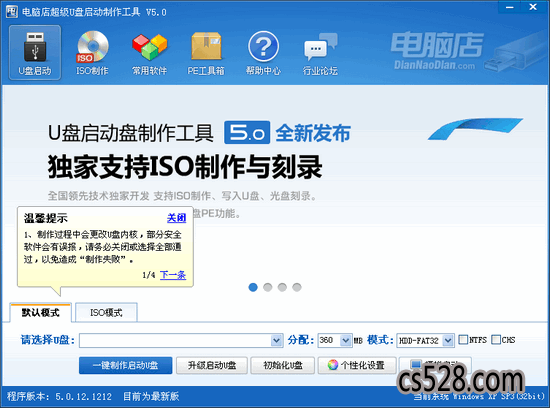Open the PE工具箱 box icon
550x408 pixels.
pyautogui.click(x=206, y=53)
